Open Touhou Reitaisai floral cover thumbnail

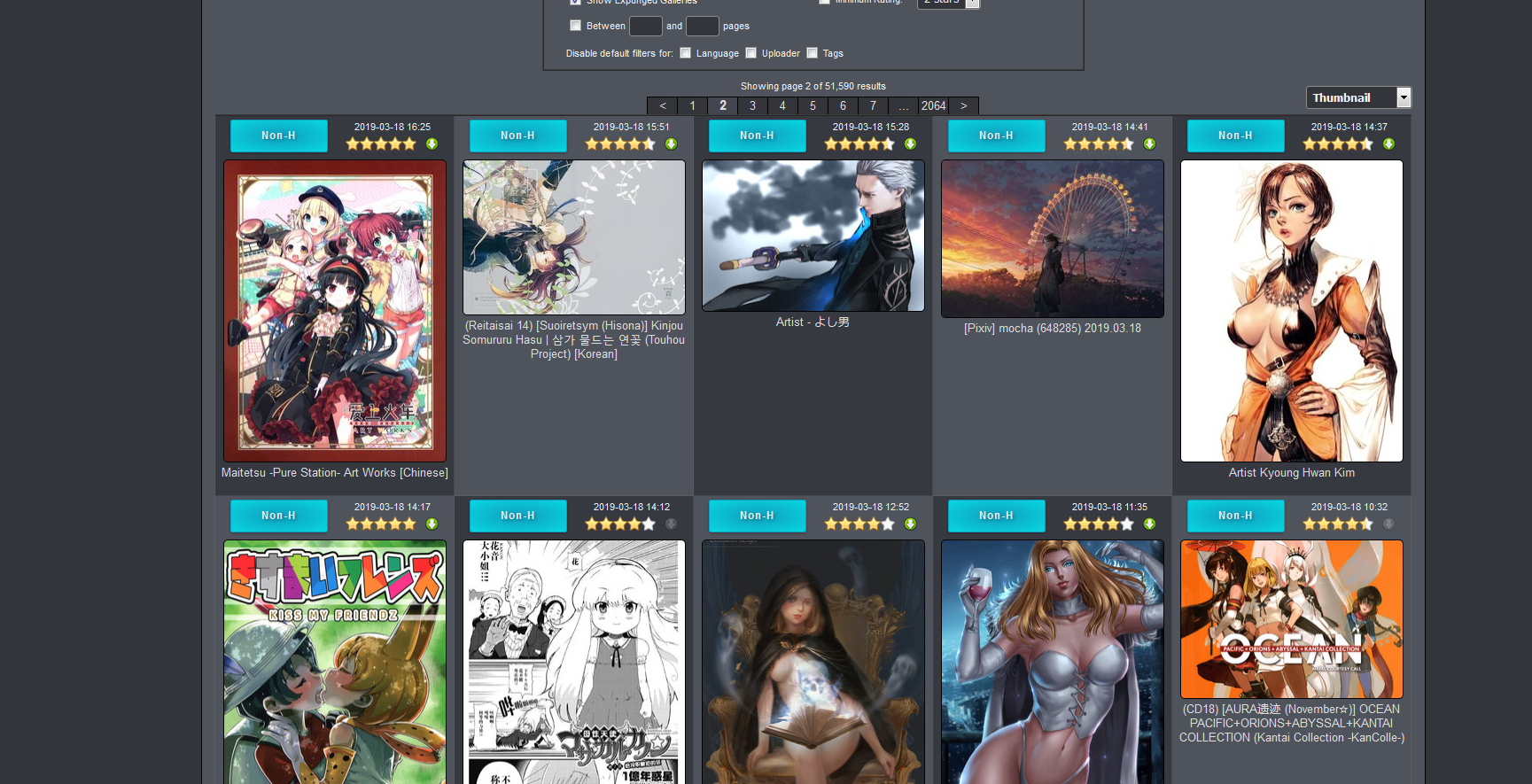coord(574,237)
